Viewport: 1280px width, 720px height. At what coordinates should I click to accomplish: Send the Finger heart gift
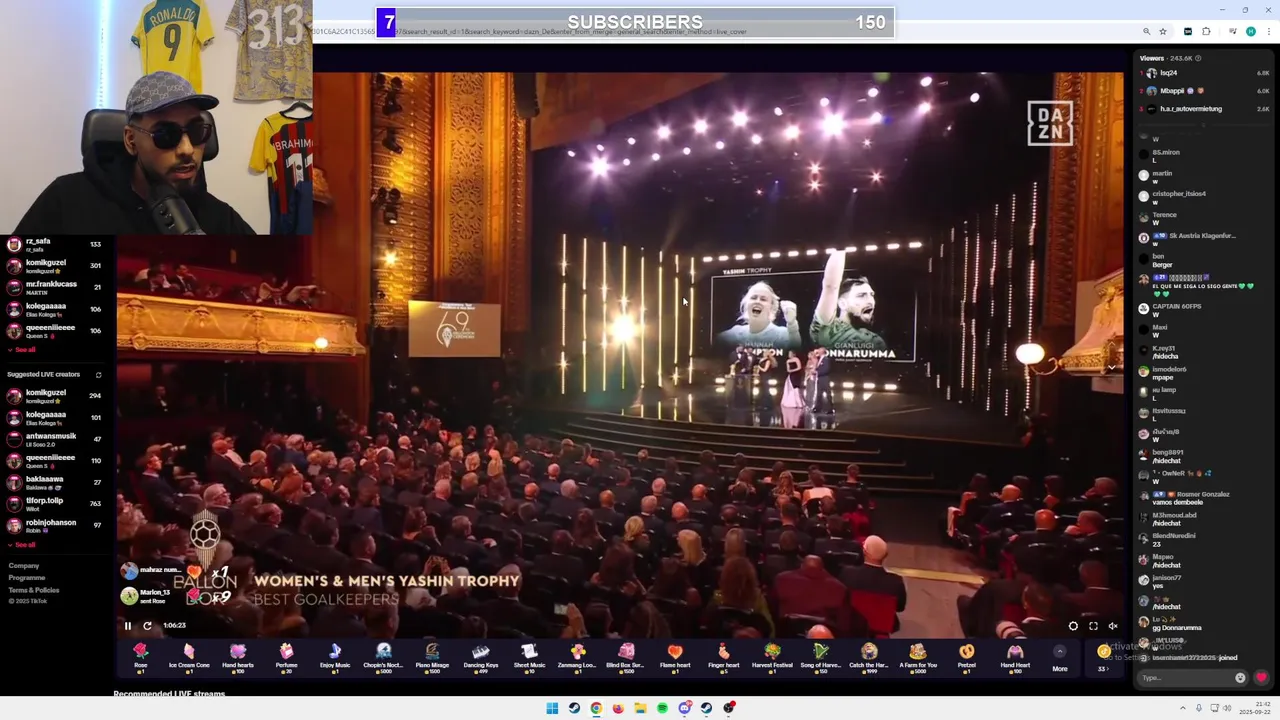coord(723,656)
